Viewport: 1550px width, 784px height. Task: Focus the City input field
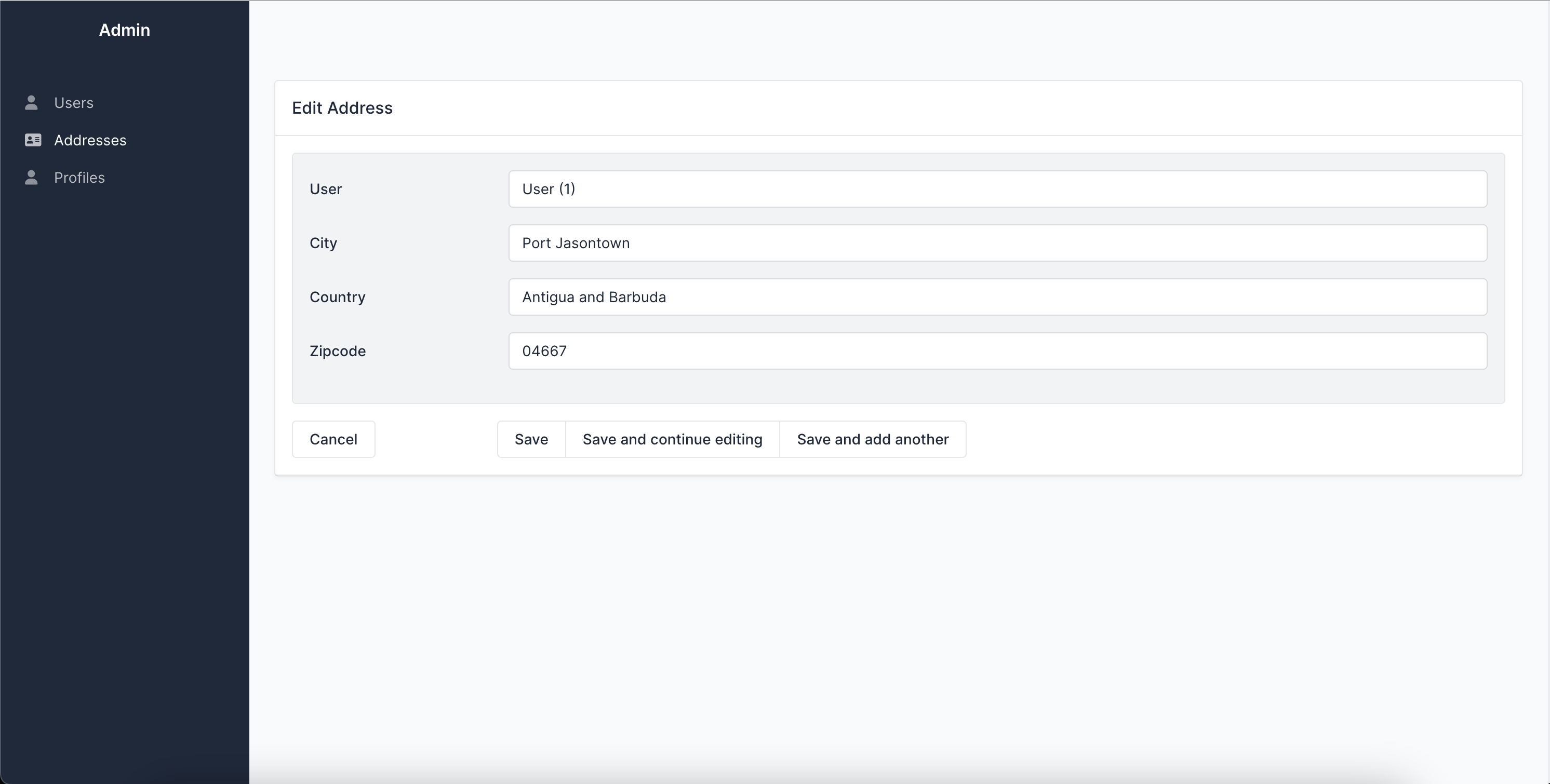[x=997, y=243]
